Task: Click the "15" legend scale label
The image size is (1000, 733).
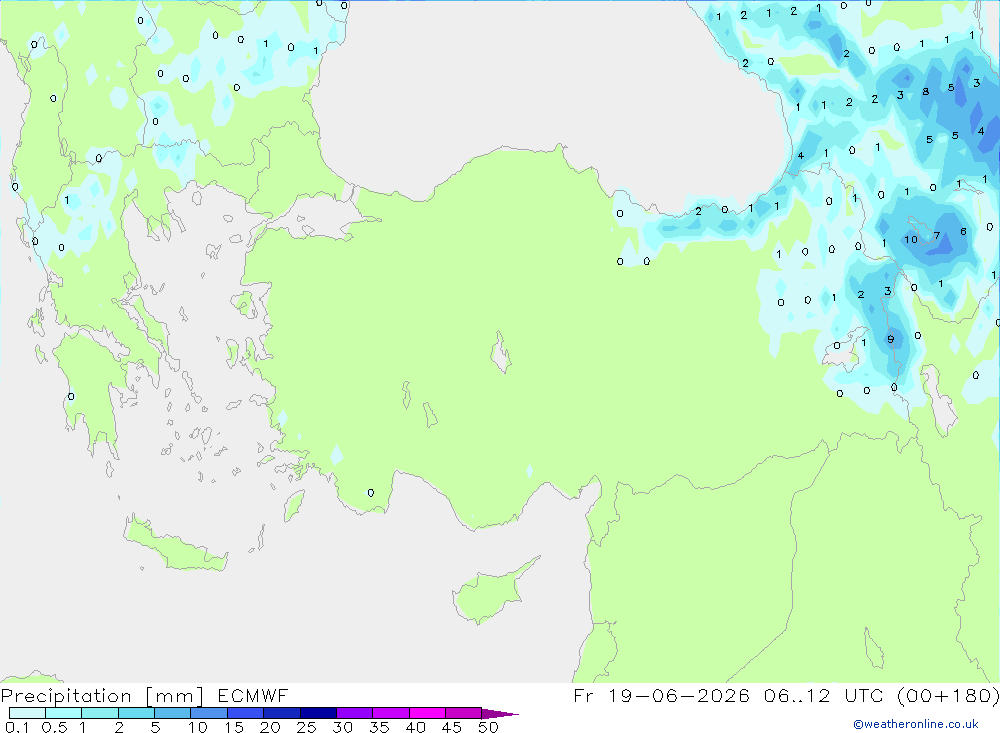Action: pyautogui.click(x=234, y=727)
